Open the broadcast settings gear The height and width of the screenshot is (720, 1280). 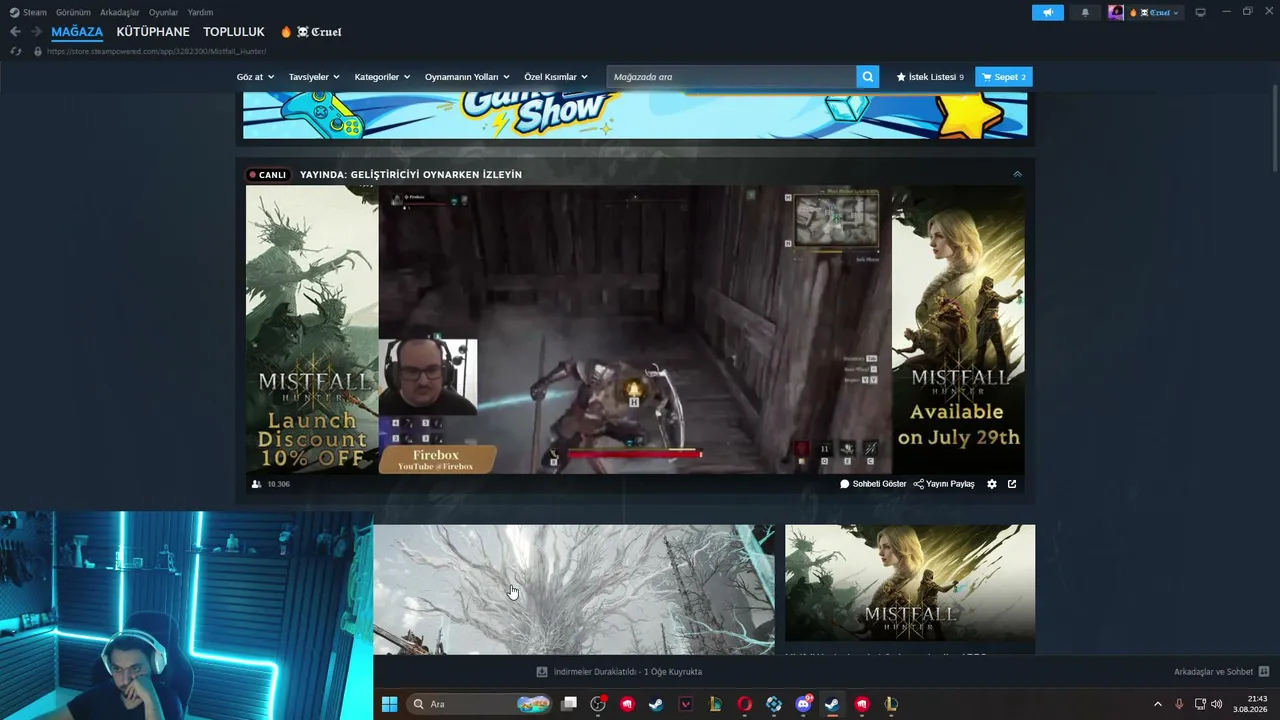pyautogui.click(x=992, y=484)
